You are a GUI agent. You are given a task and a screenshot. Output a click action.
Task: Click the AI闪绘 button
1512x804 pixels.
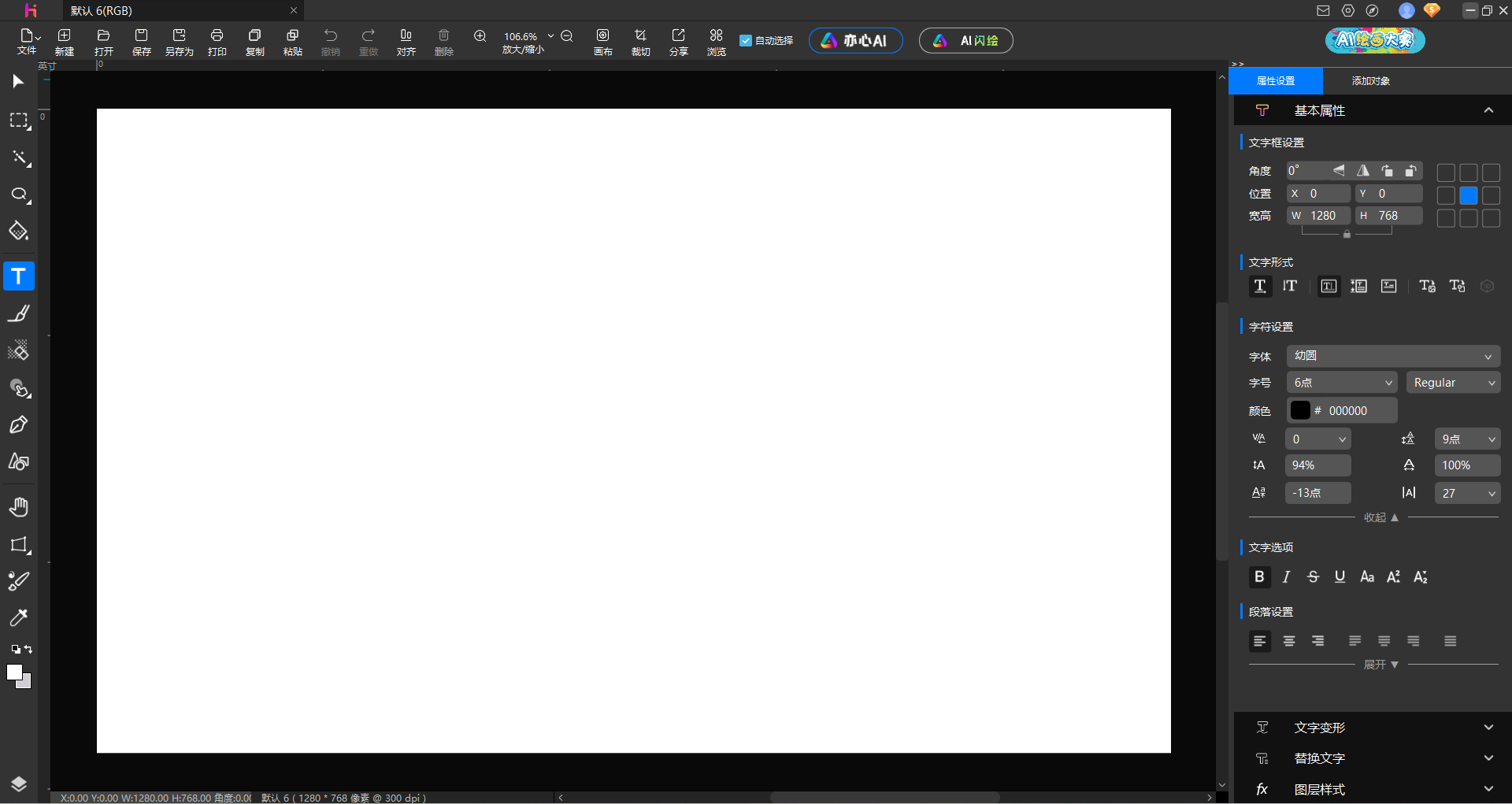click(965, 41)
